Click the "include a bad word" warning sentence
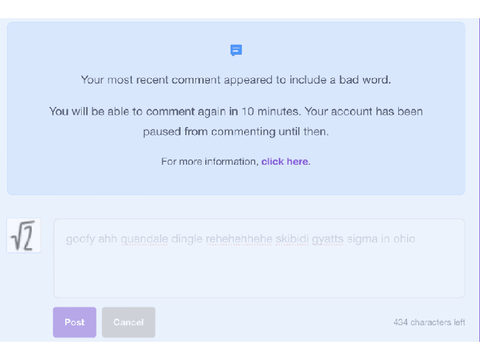 tap(236, 80)
